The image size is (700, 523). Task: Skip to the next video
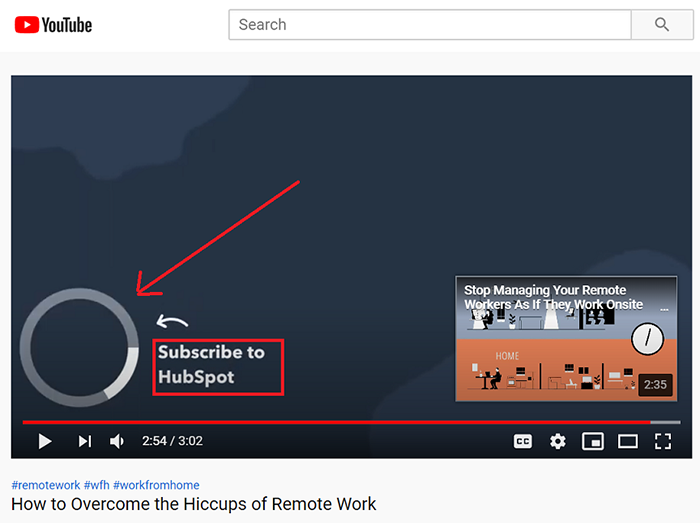pos(85,441)
